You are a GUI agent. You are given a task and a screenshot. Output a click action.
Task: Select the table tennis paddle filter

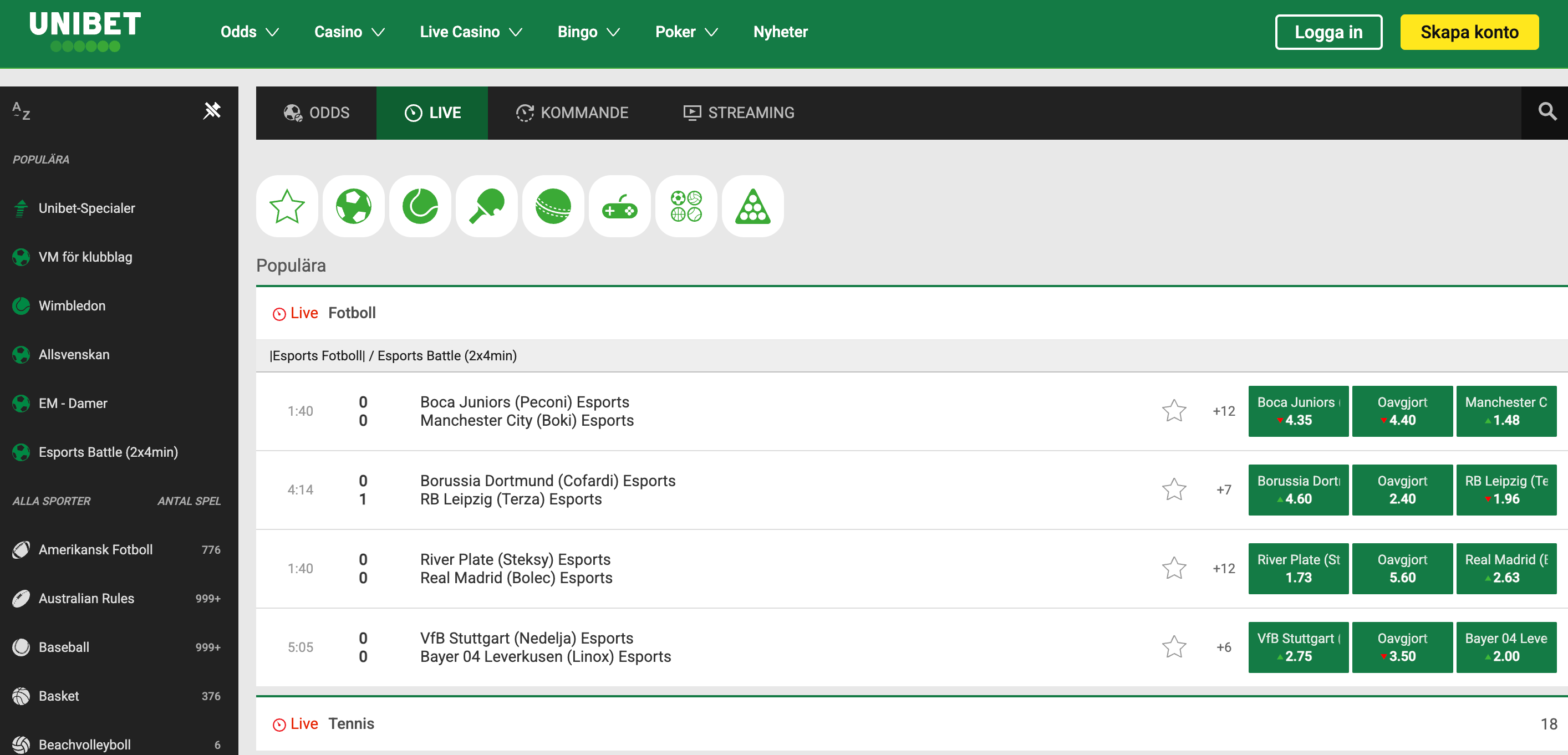(x=486, y=206)
